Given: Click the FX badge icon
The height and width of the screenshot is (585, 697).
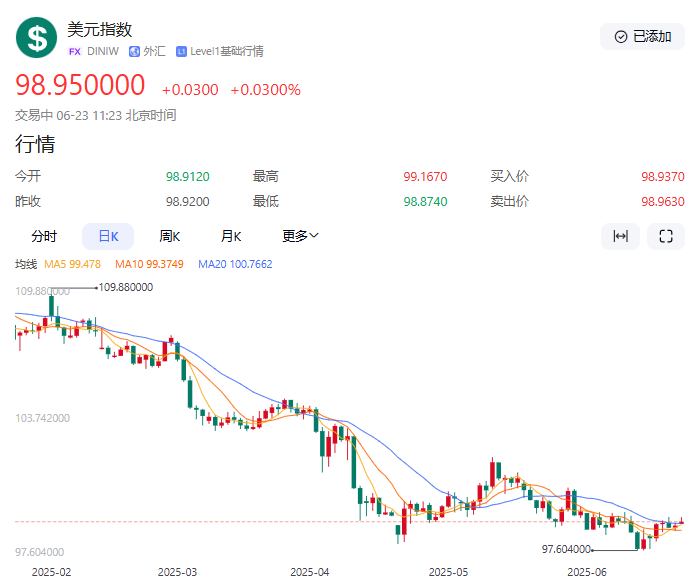Looking at the screenshot, I should (75, 52).
